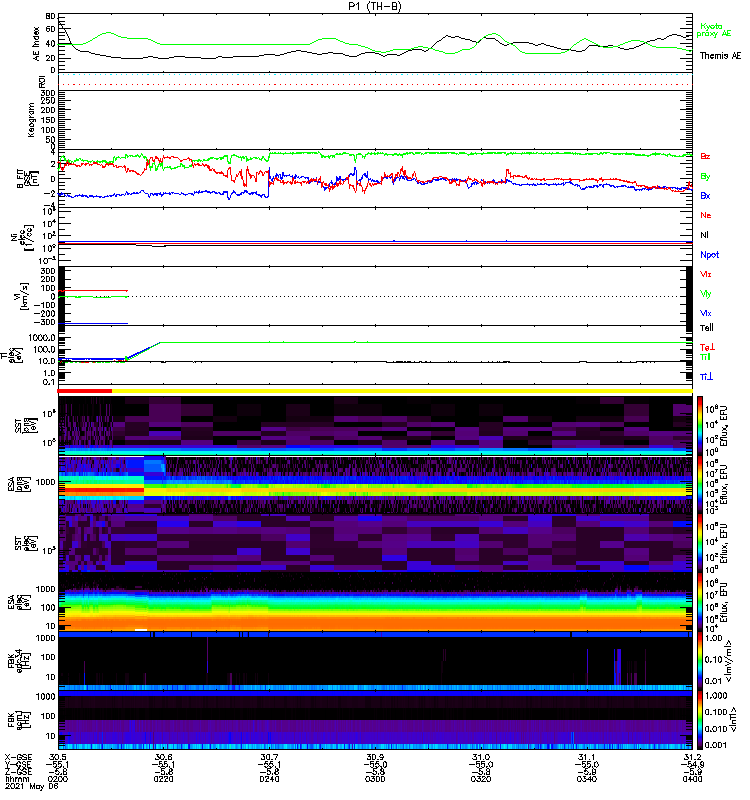750x800 pixels.
Task: Select the blue "Vix" legend entry
Action: click(x=706, y=313)
